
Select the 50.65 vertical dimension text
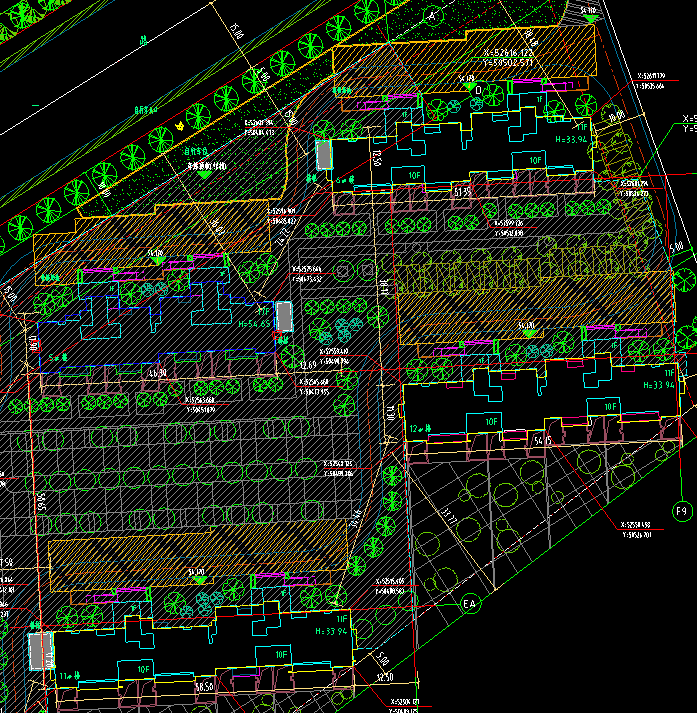point(42,503)
